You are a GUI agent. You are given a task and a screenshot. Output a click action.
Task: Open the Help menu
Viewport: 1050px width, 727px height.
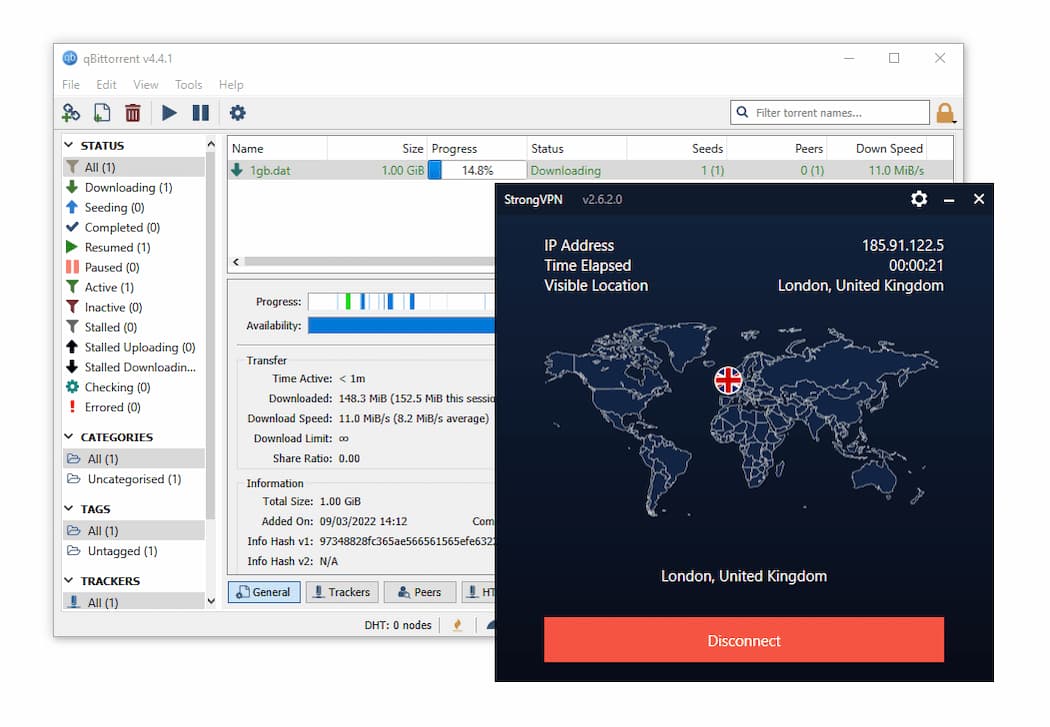pos(231,84)
